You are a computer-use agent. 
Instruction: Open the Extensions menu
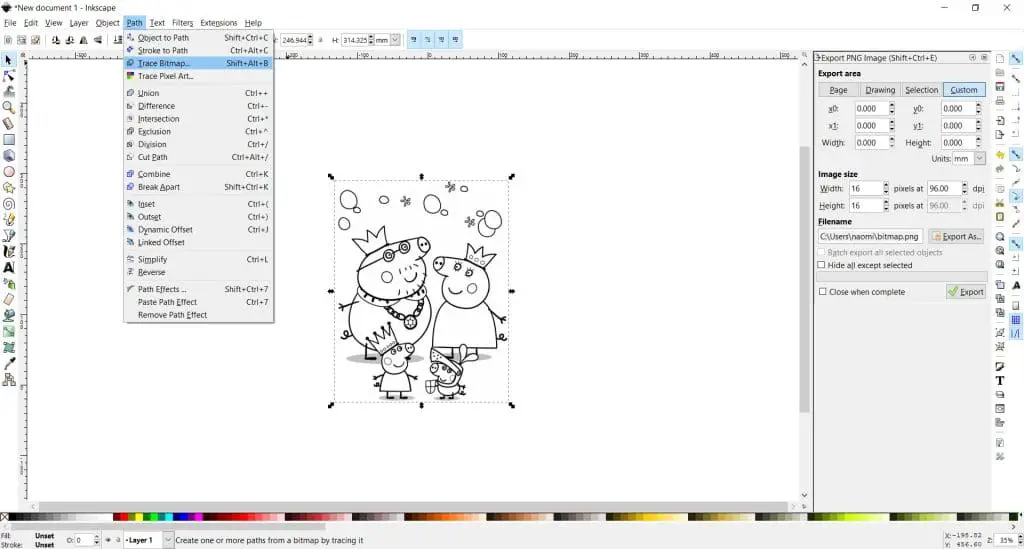pos(219,23)
